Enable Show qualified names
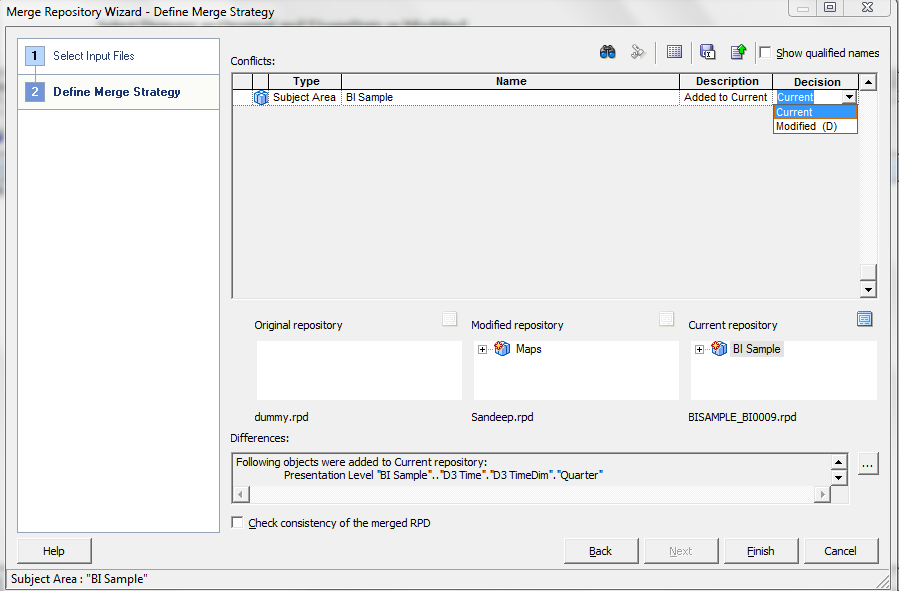Screen dimensions: 899x591 pyautogui.click(x=765, y=53)
